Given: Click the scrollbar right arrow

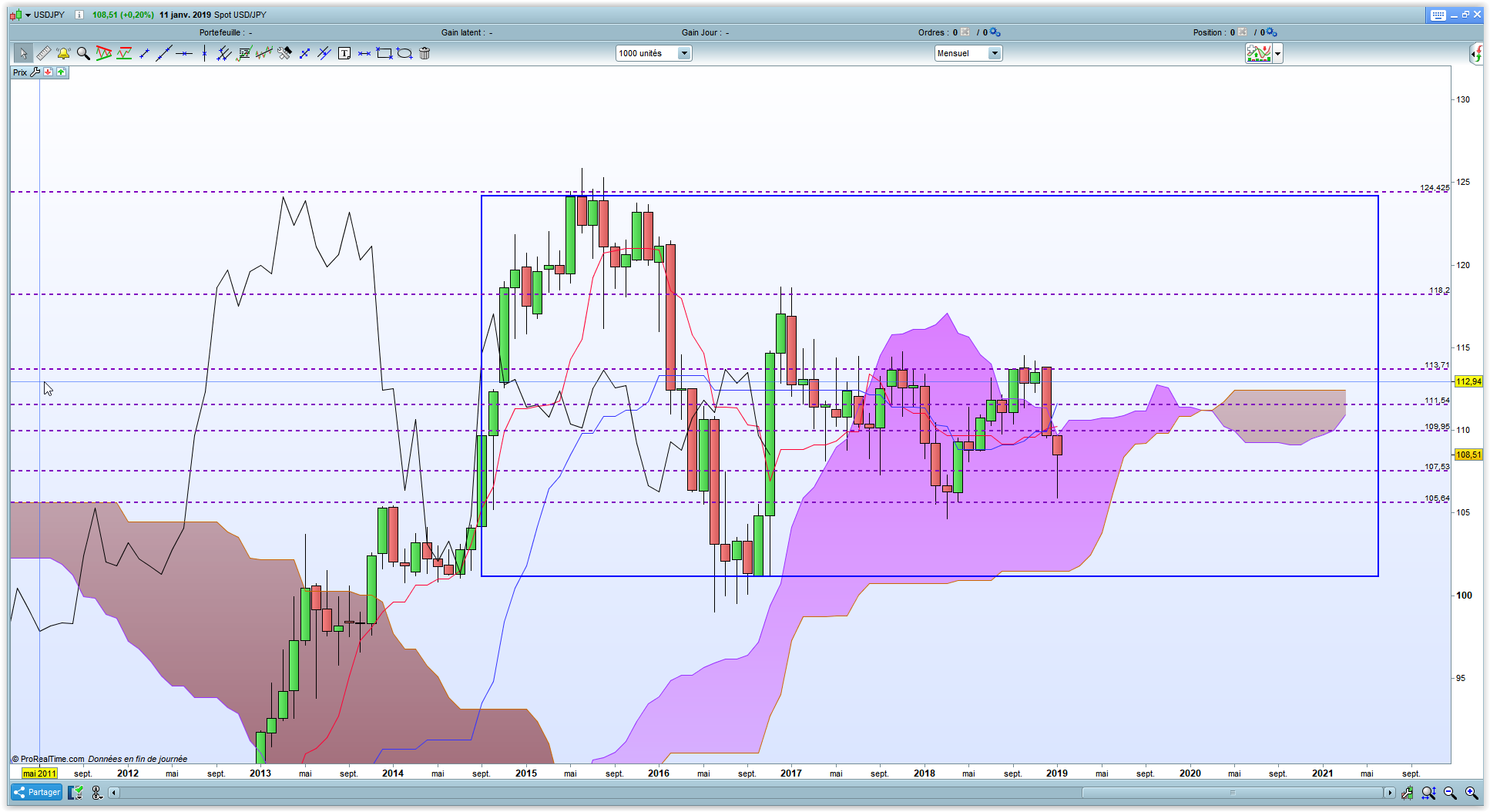Looking at the screenshot, I should (x=1389, y=792).
